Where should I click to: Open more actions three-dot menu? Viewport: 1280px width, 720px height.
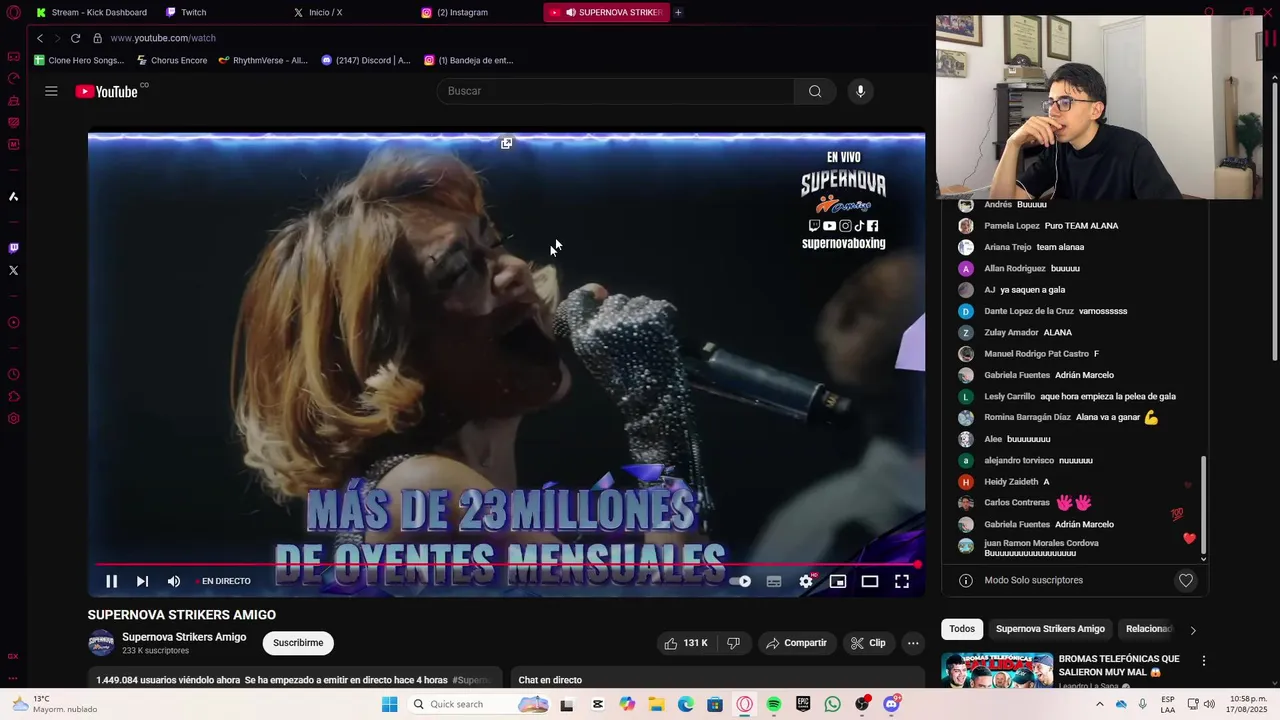(x=913, y=643)
